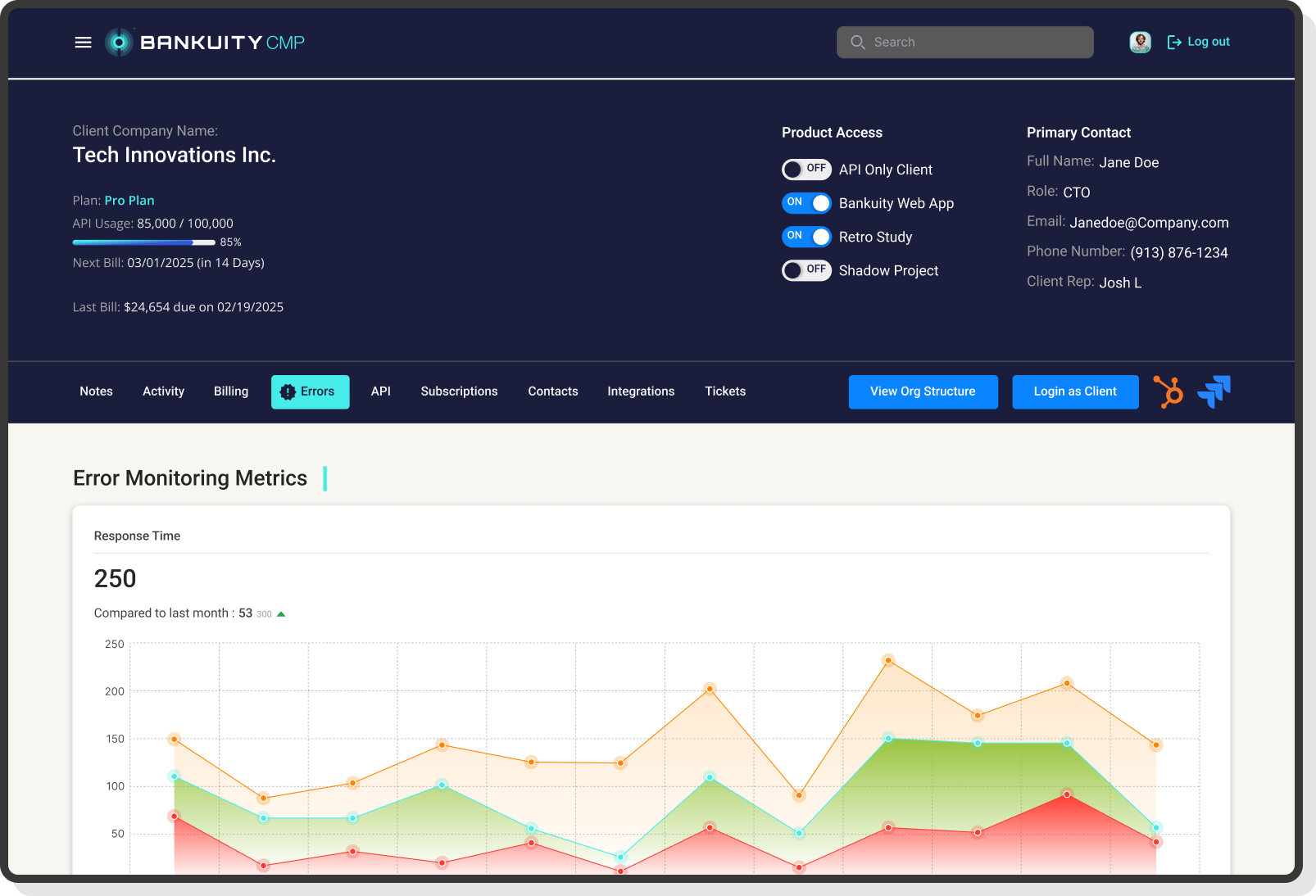Select the Subscriptions tab
1316x896 pixels.
[x=459, y=391]
